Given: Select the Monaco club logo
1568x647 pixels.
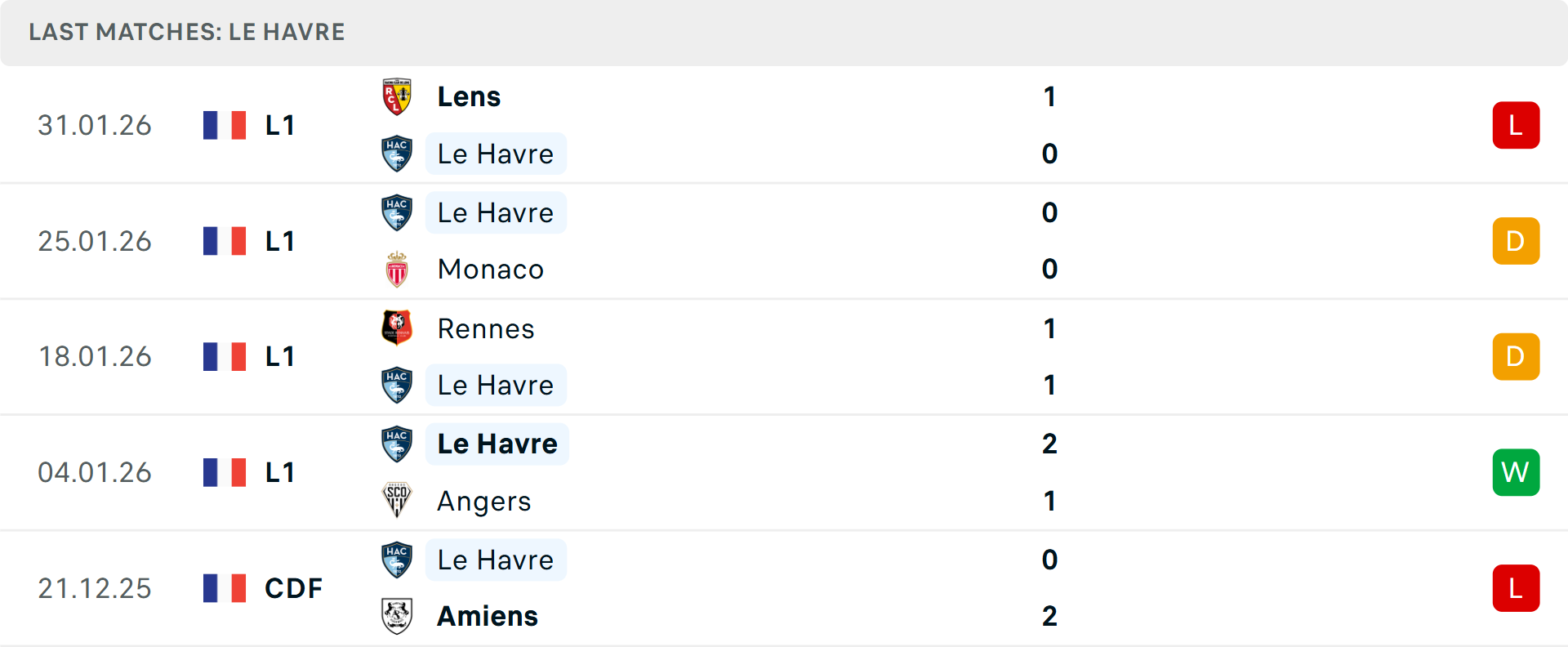Looking at the screenshot, I should pos(397,269).
